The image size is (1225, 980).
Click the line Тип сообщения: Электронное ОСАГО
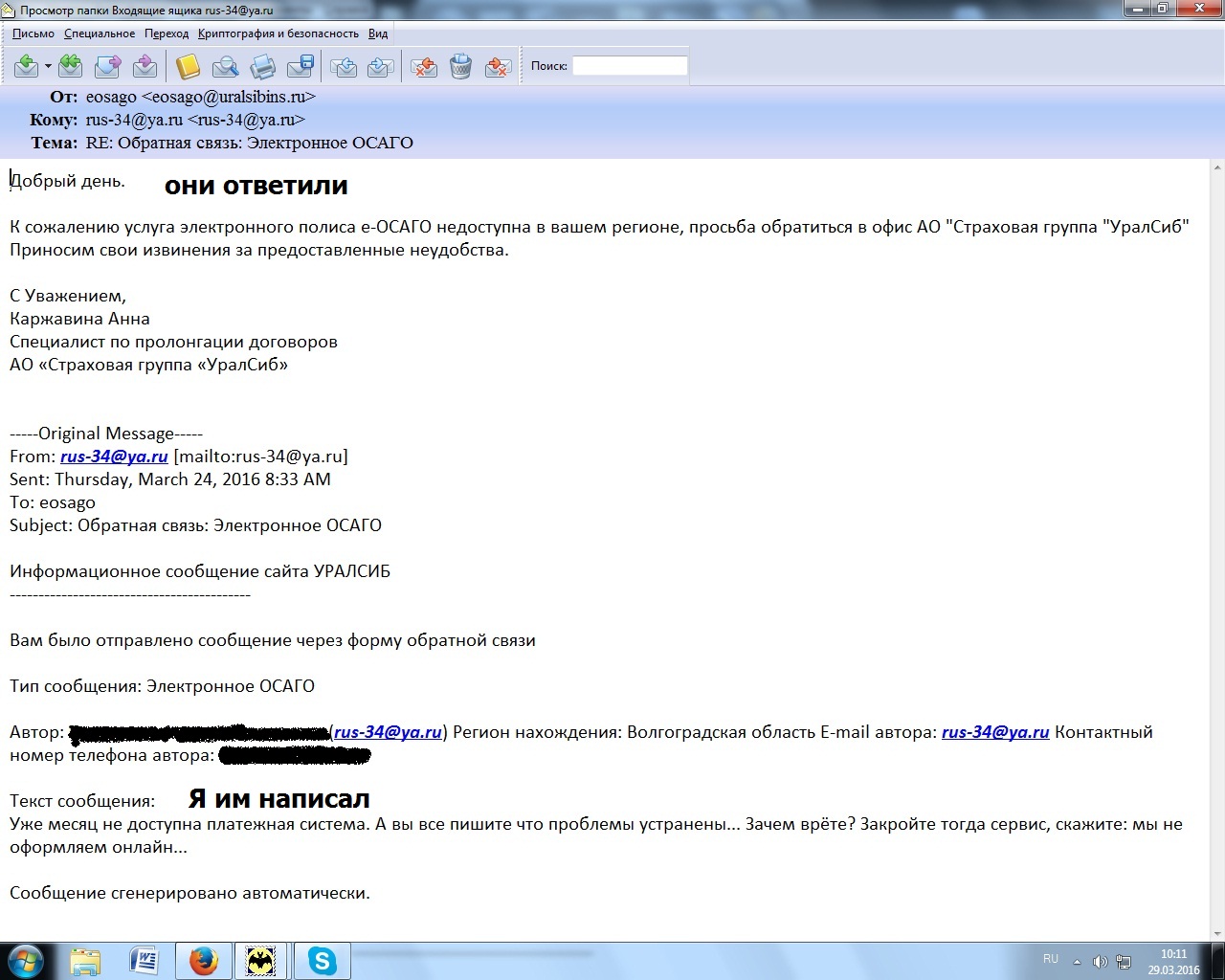pos(162,686)
